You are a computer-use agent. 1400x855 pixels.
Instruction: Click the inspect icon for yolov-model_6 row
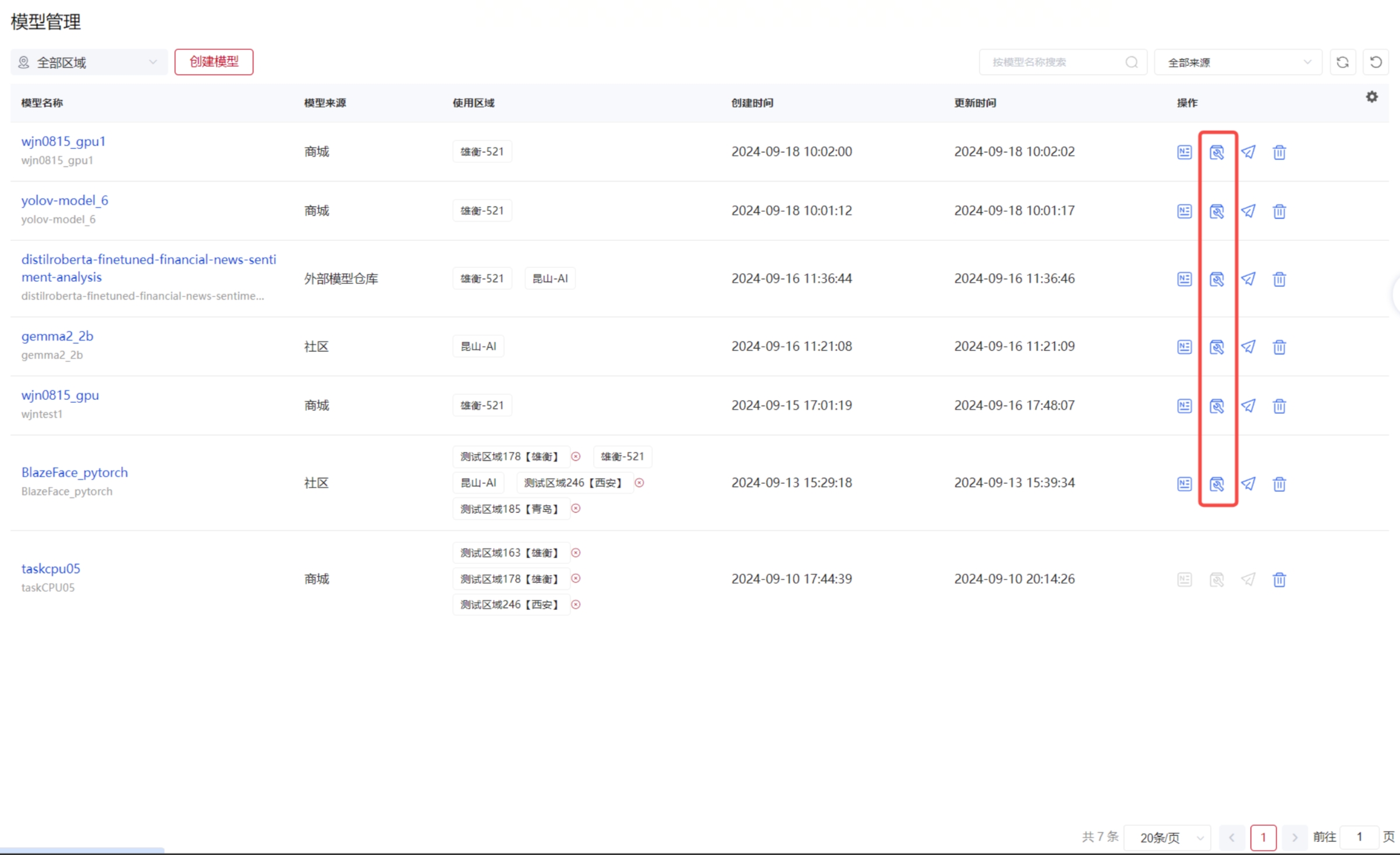pos(1216,211)
